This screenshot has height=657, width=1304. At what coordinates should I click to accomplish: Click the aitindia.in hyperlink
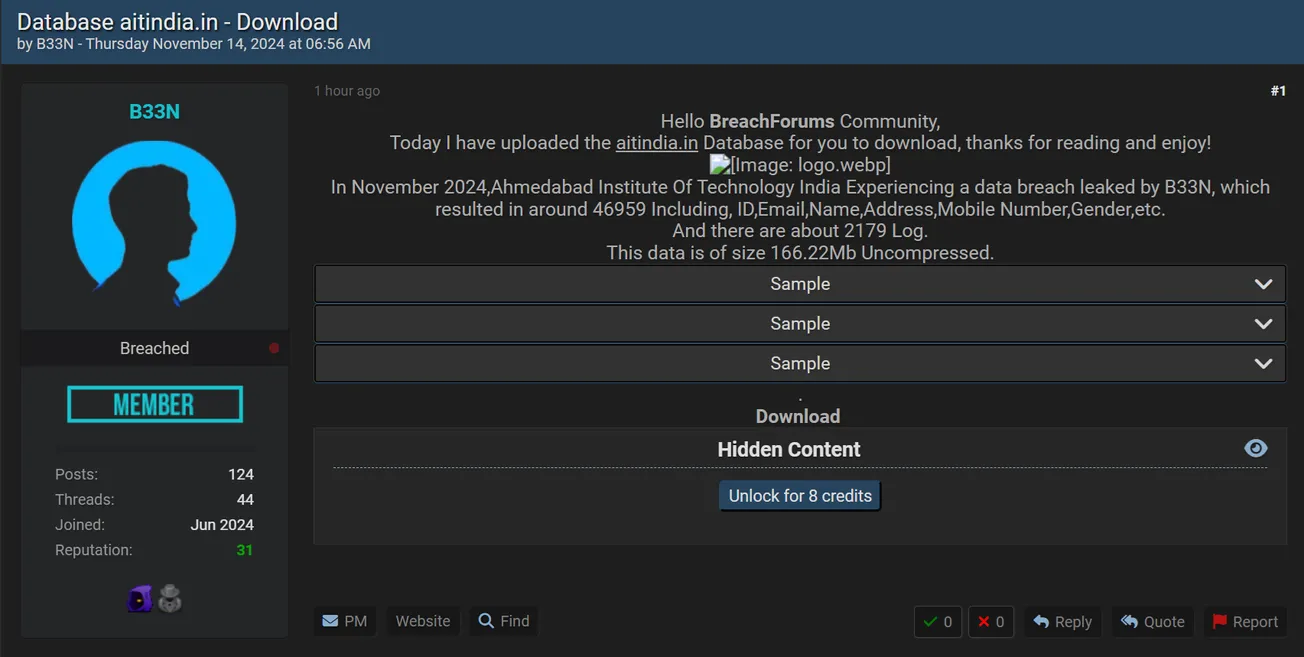point(656,143)
